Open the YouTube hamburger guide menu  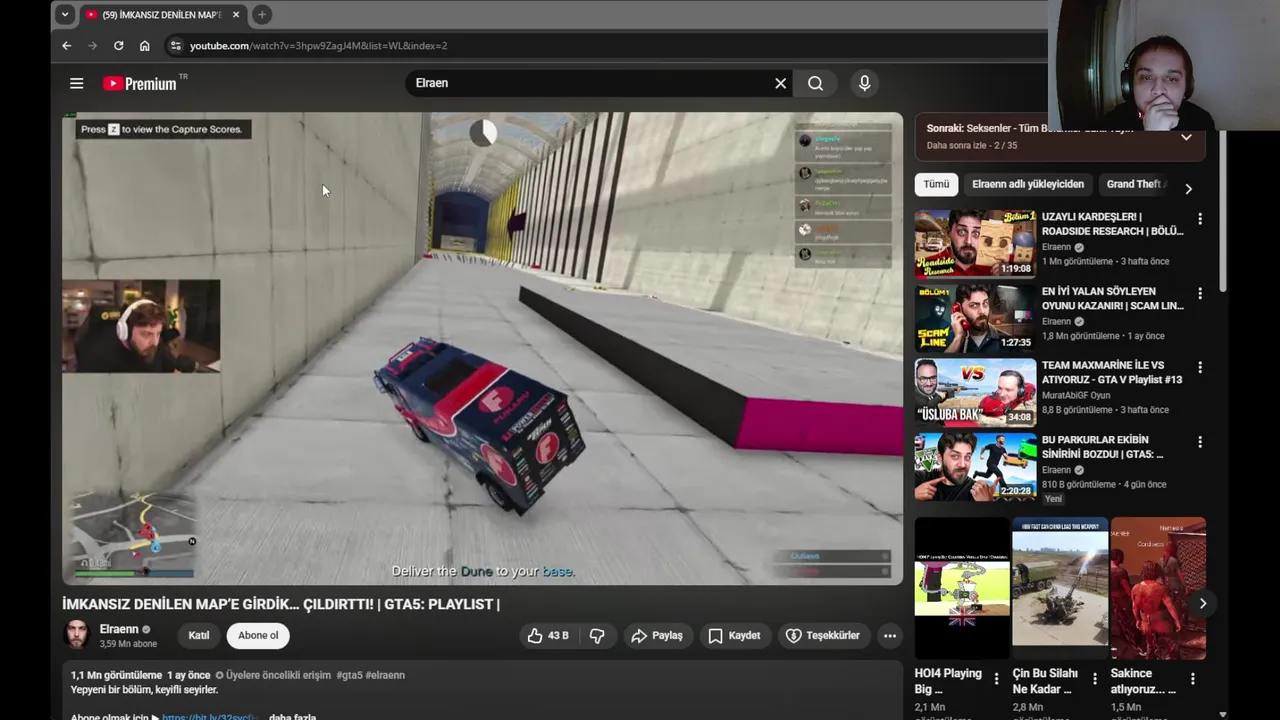(x=76, y=84)
